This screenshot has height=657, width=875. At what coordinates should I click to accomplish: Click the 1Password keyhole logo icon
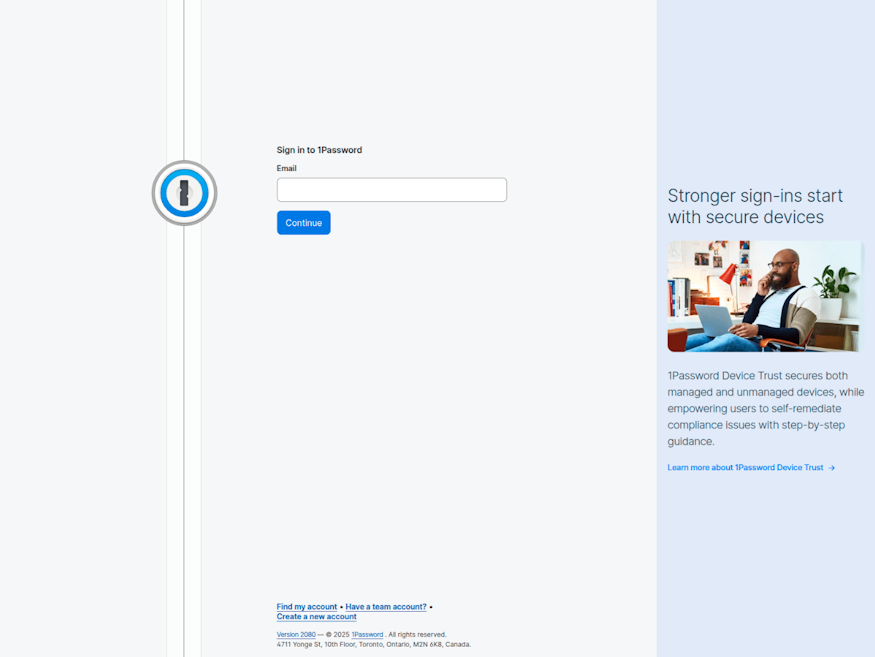[184, 193]
